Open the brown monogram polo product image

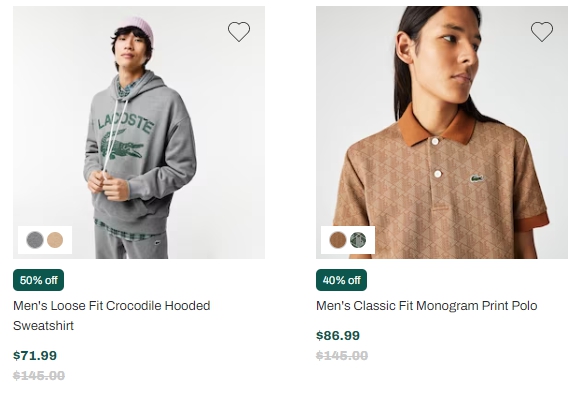pyautogui.click(x=442, y=132)
